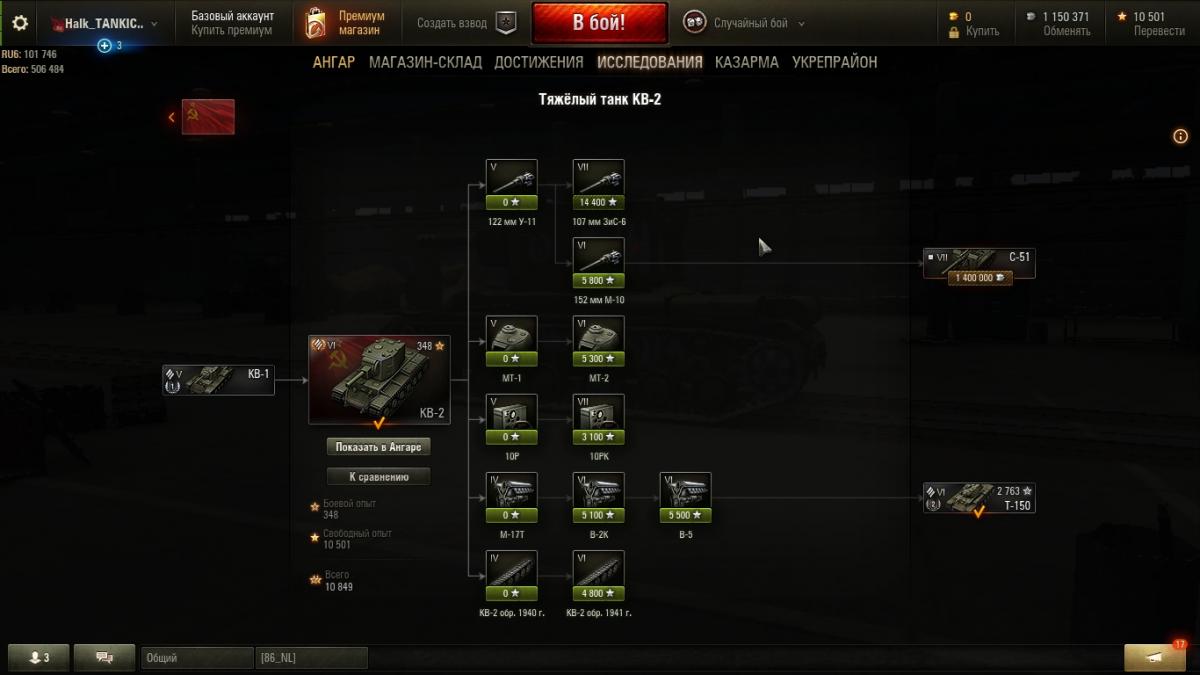Screen dimensions: 1200x675
Task: Start battle with В бой! button
Action: (x=599, y=23)
